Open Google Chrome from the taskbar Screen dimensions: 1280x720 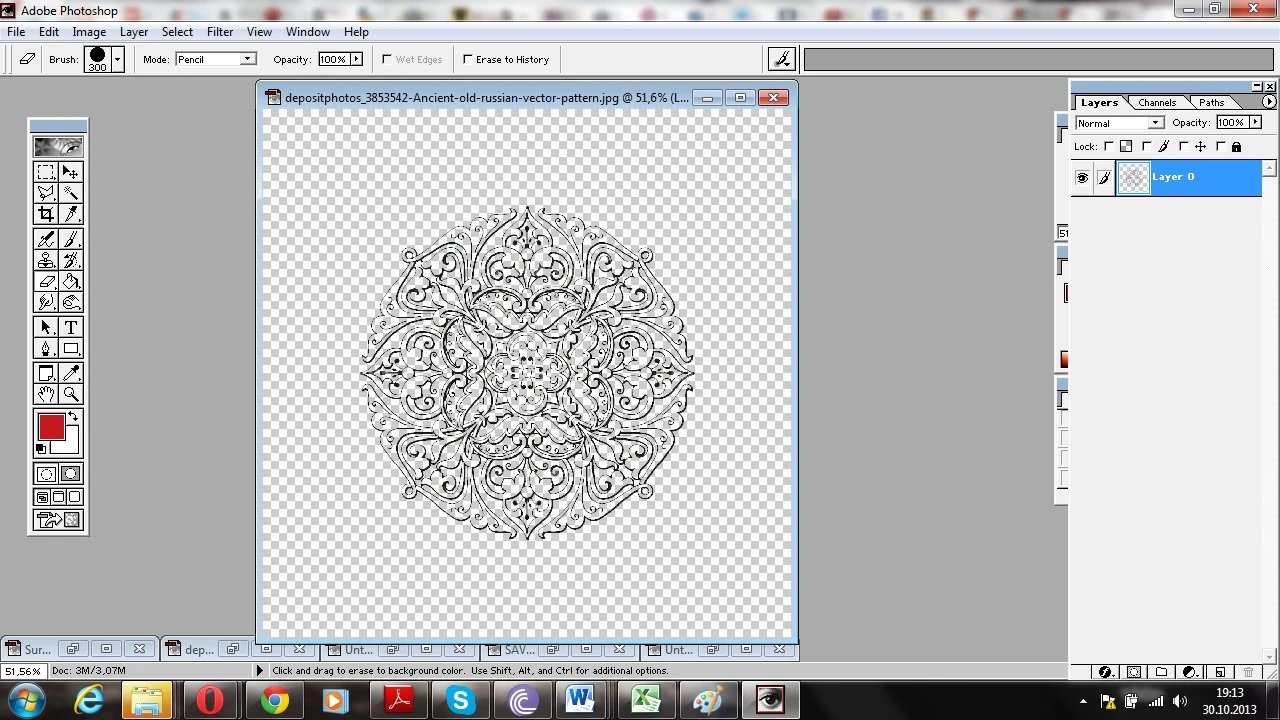[274, 700]
